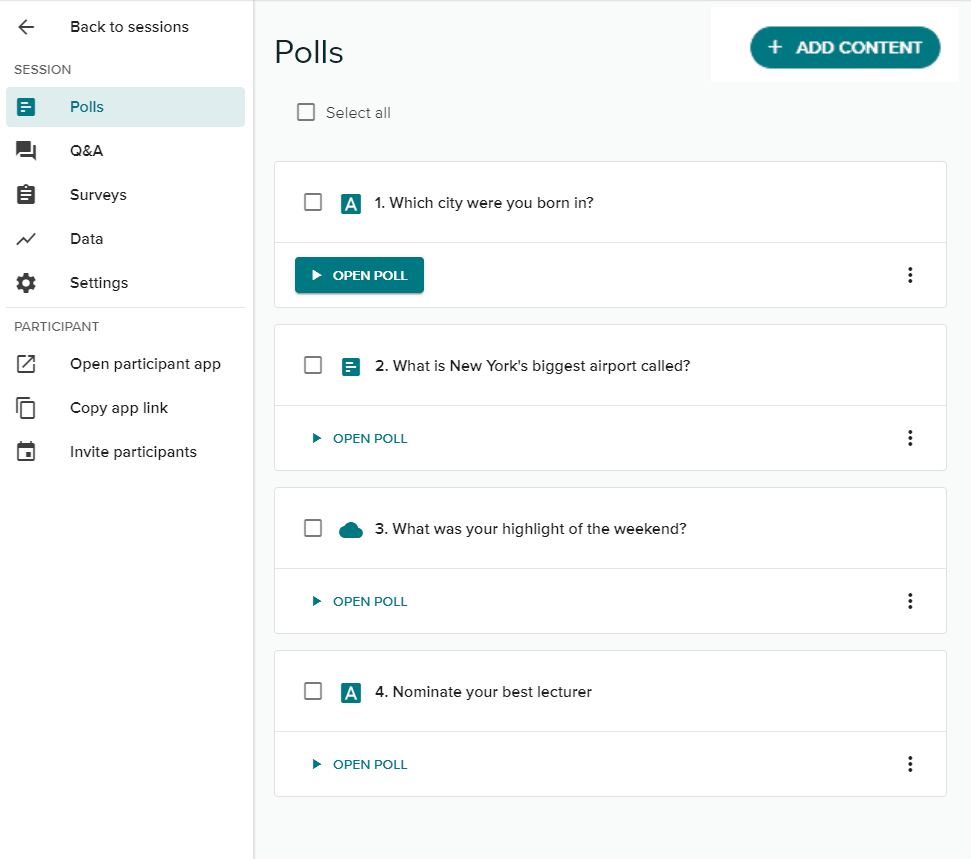Check the box for weekend highlight poll
This screenshot has width=971, height=859.
pos(313,528)
